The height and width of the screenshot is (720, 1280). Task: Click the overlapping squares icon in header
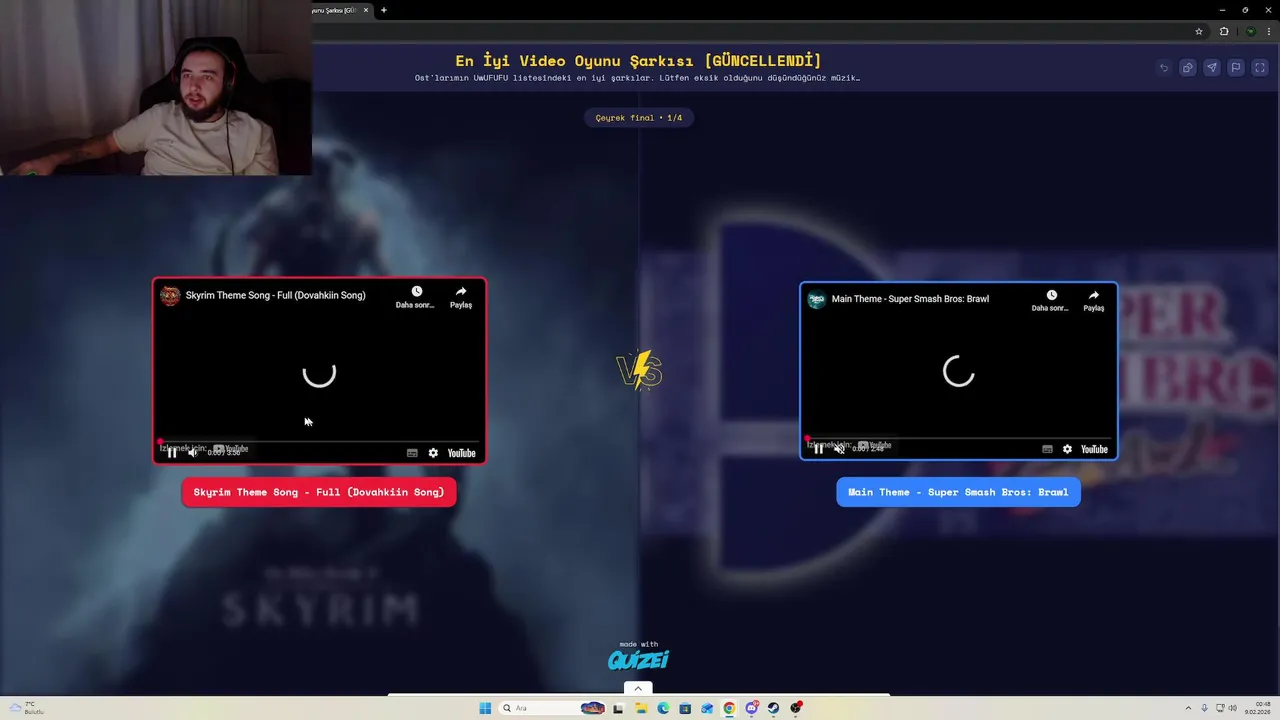(x=1187, y=68)
